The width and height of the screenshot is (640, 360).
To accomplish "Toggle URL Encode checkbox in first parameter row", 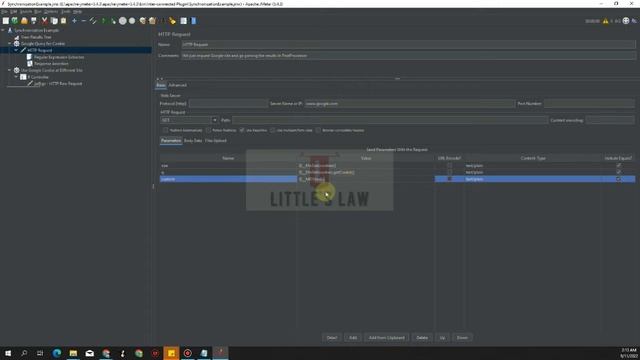I will tap(449, 166).
